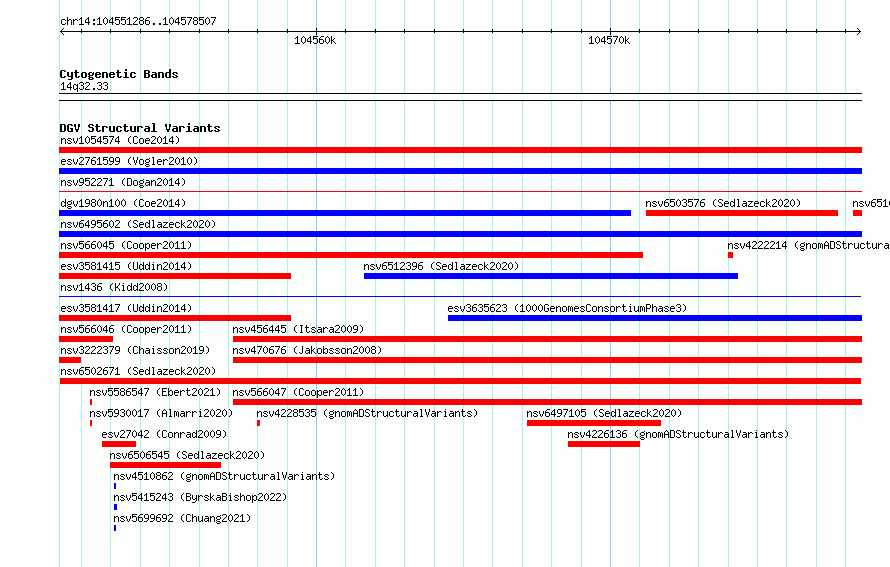Viewport: 890px width, 567px height.
Task: Click the DGV Structural Variants track title
Action: pyautogui.click(x=140, y=128)
